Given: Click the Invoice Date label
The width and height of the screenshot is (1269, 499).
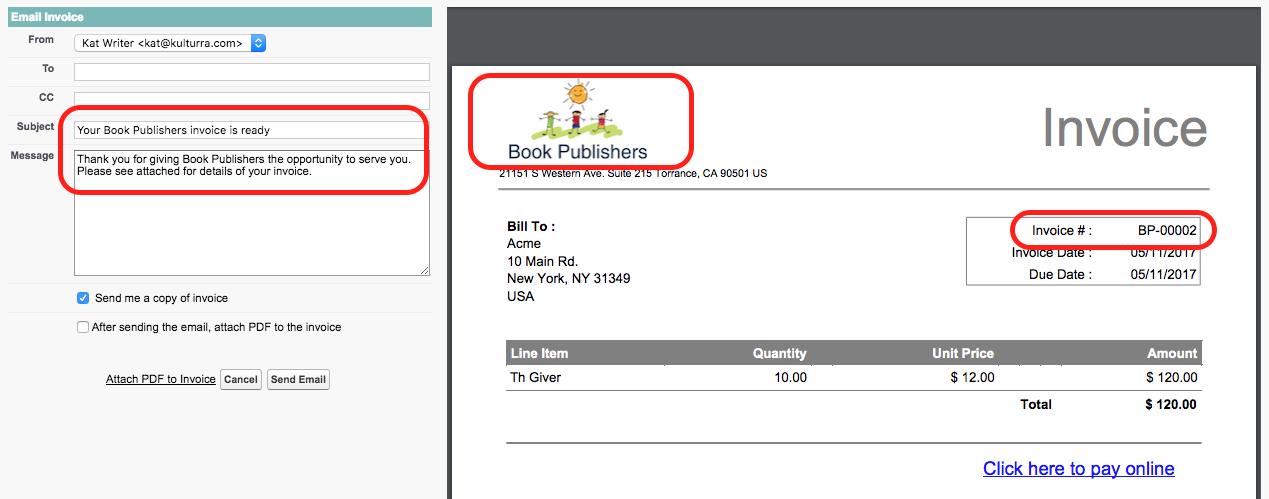Looking at the screenshot, I should pyautogui.click(x=1051, y=252).
